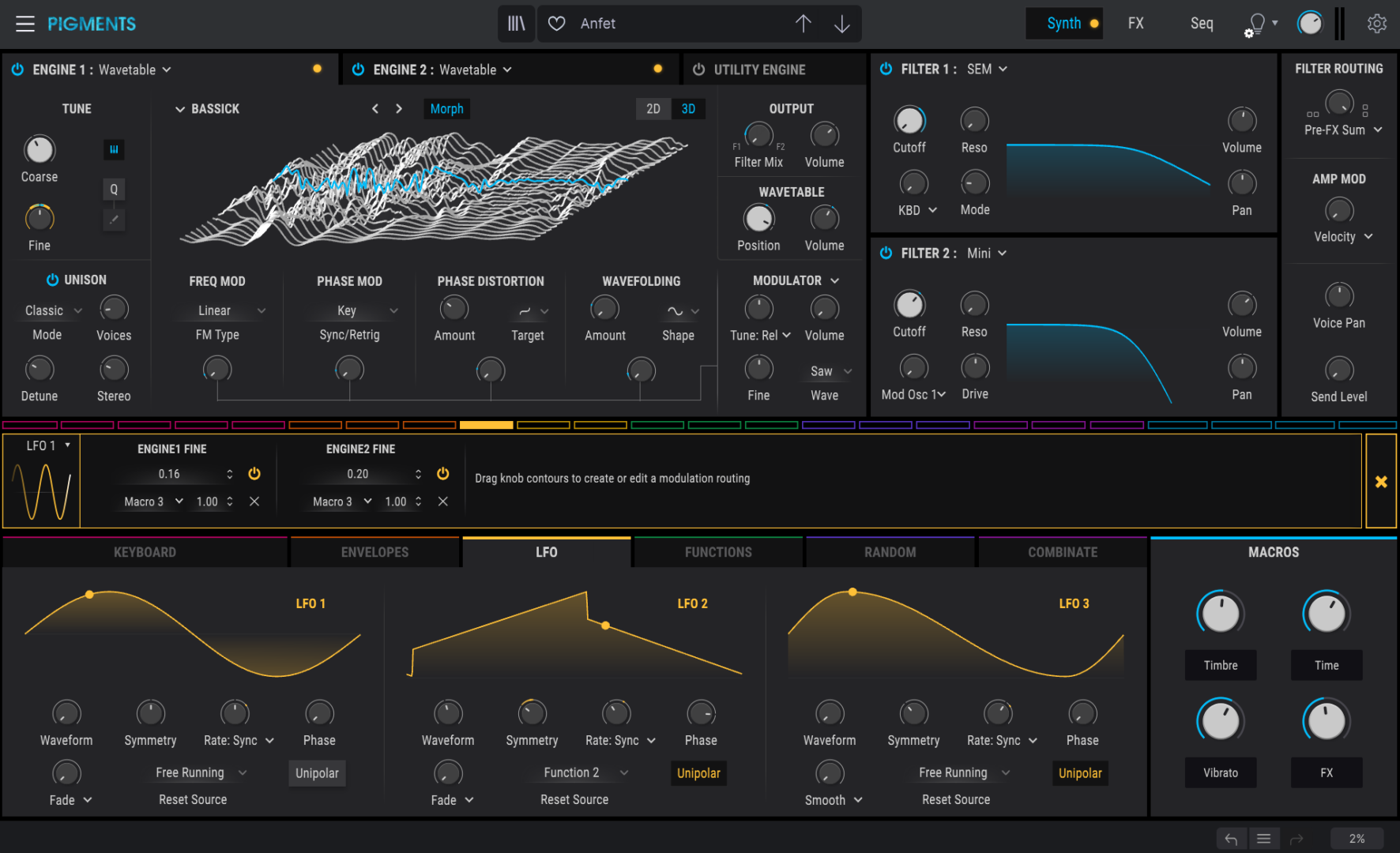Open the hamburger main menu
Screen dimensions: 1400x853
point(25,24)
